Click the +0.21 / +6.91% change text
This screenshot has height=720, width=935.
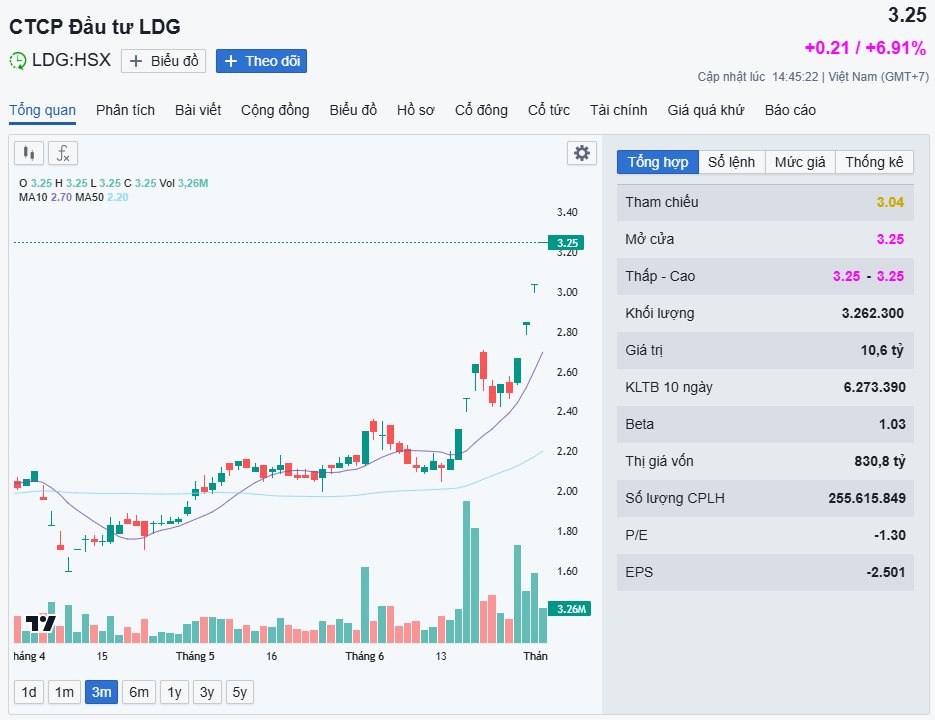click(865, 48)
